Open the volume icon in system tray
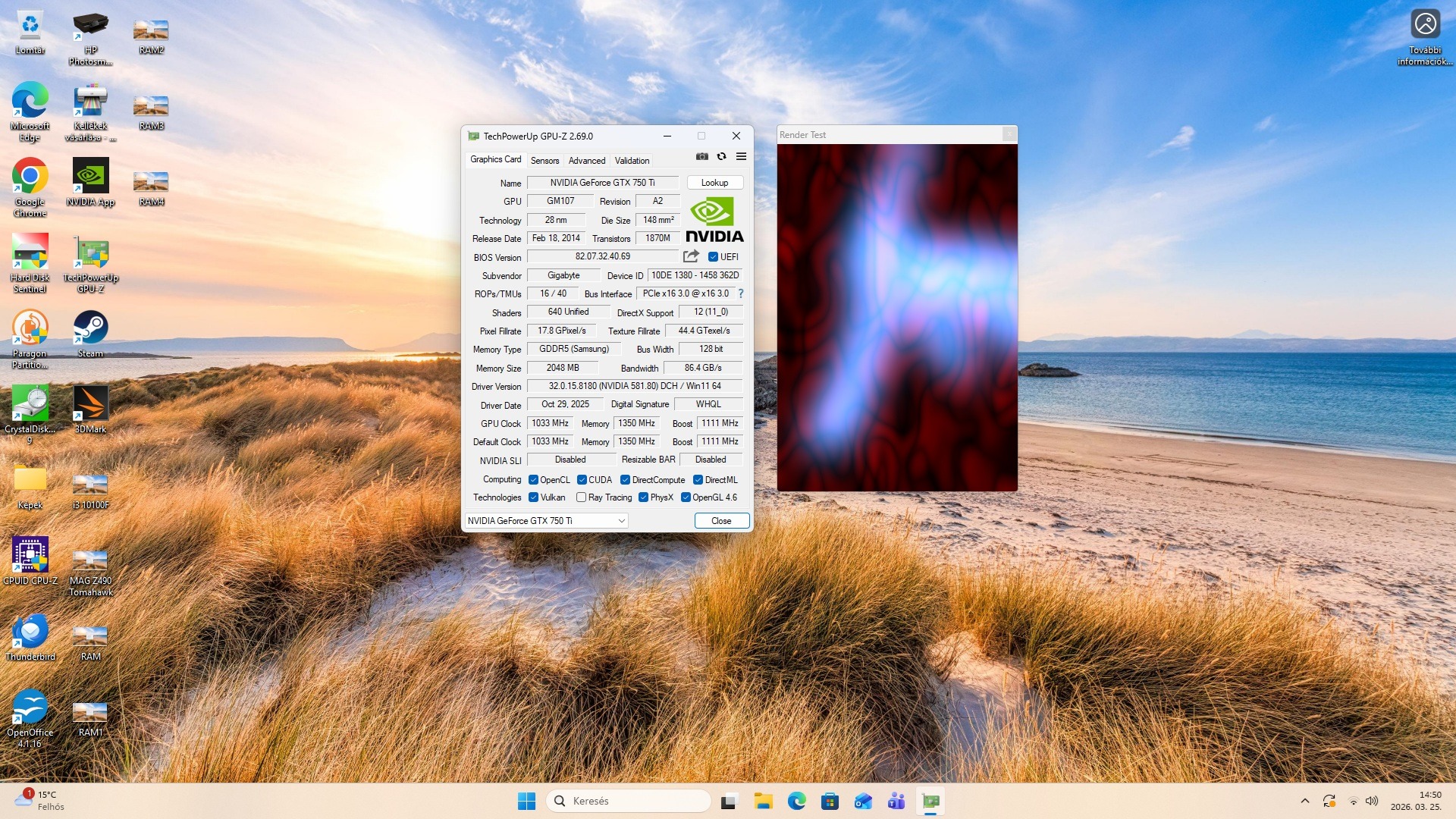The height and width of the screenshot is (819, 1456). 1372,801
